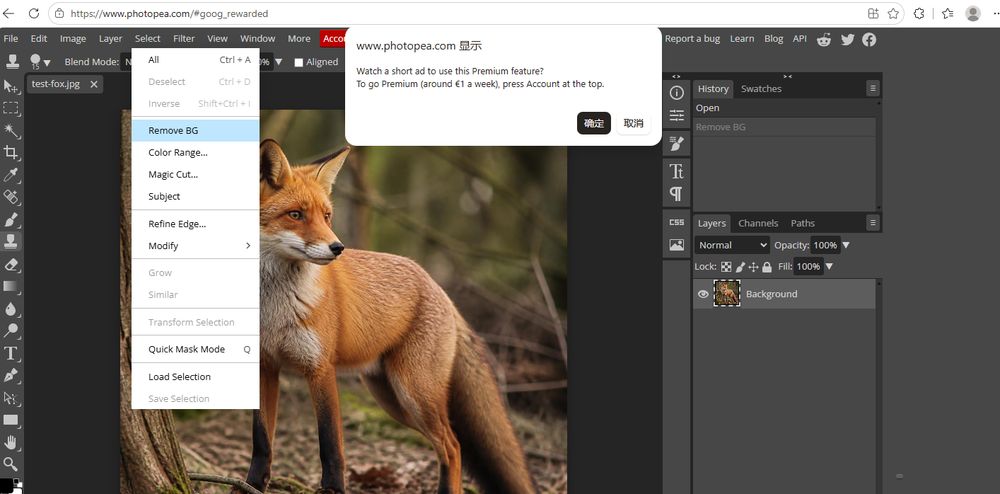Collapse the right panel column arrows
This screenshot has height=494, width=1000.
click(788, 76)
